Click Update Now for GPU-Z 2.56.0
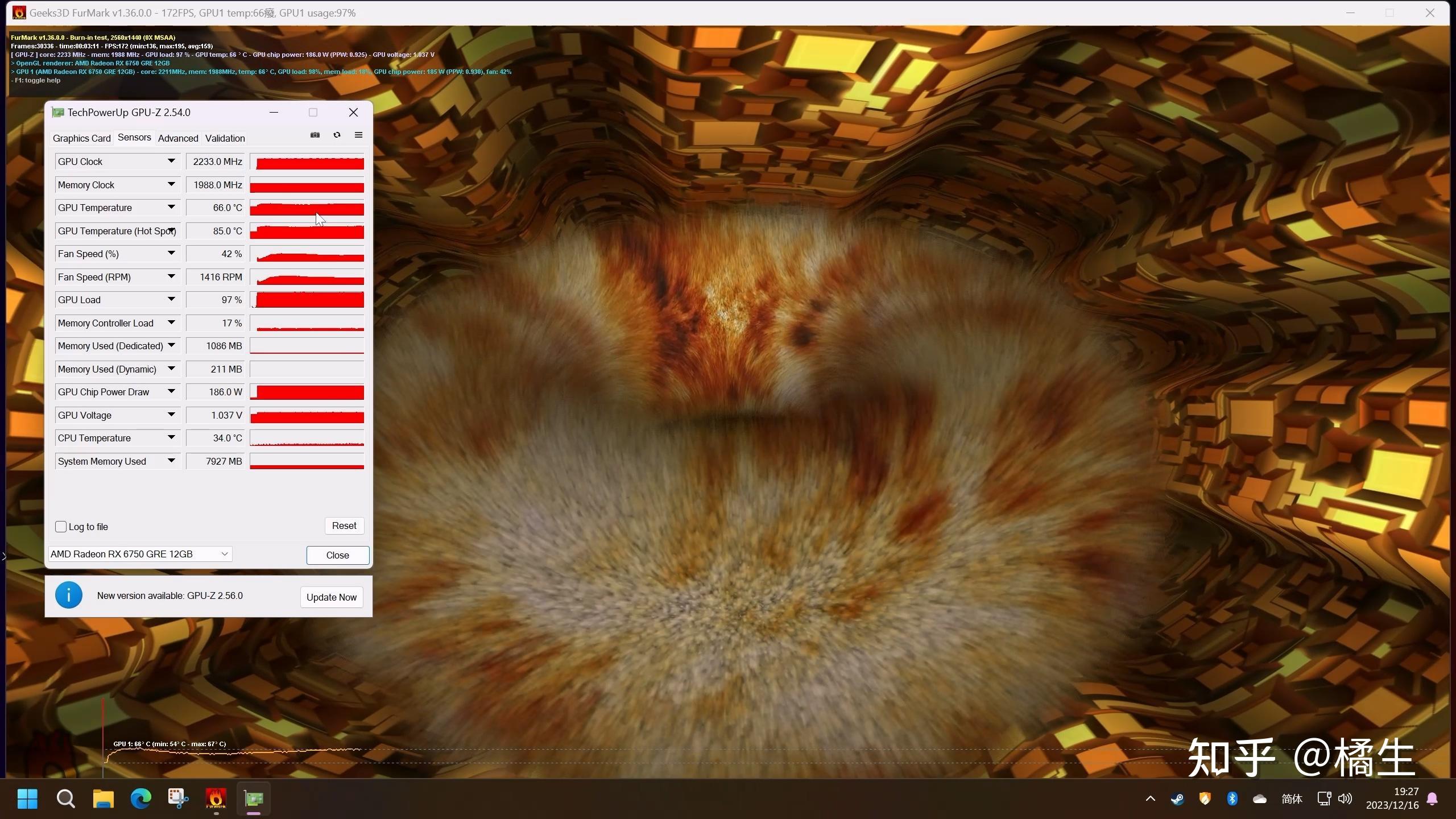1456x819 pixels. coord(331,597)
